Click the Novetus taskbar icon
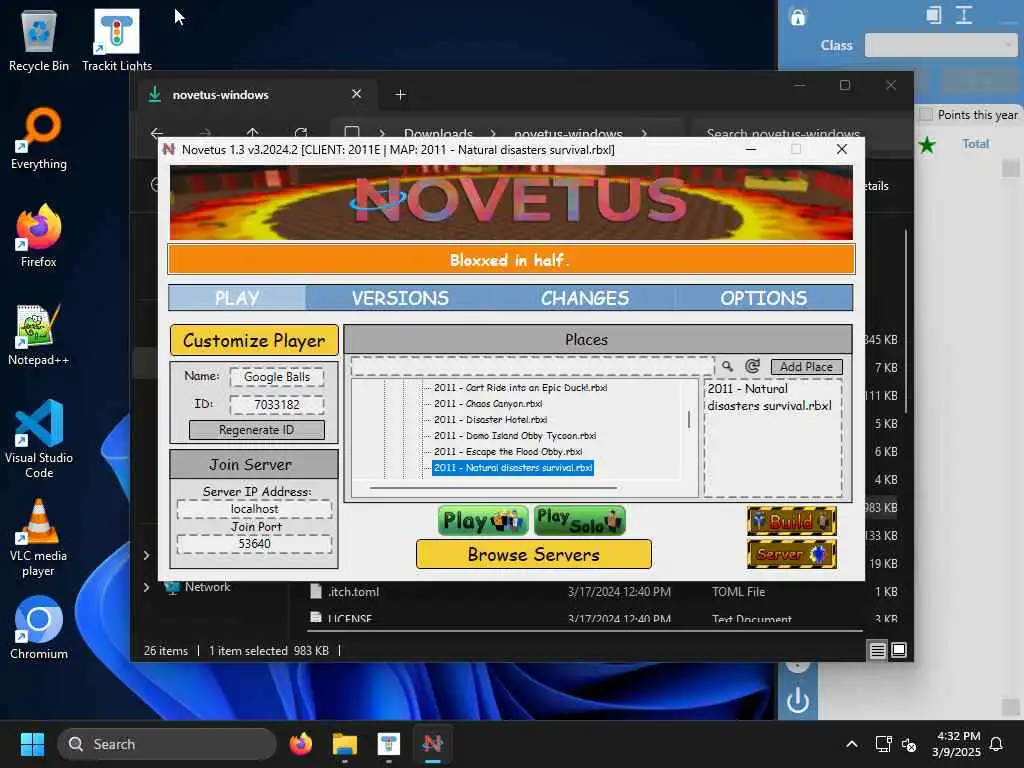Viewport: 1024px width, 768px height. [432, 744]
